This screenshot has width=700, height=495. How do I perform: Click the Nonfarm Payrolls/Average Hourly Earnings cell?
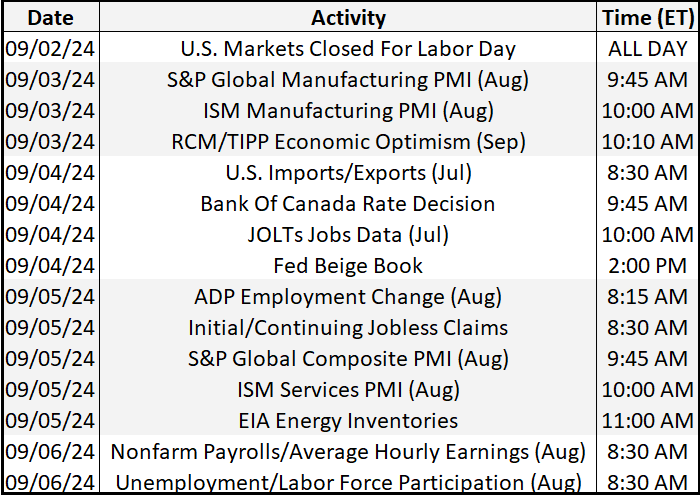pos(348,451)
